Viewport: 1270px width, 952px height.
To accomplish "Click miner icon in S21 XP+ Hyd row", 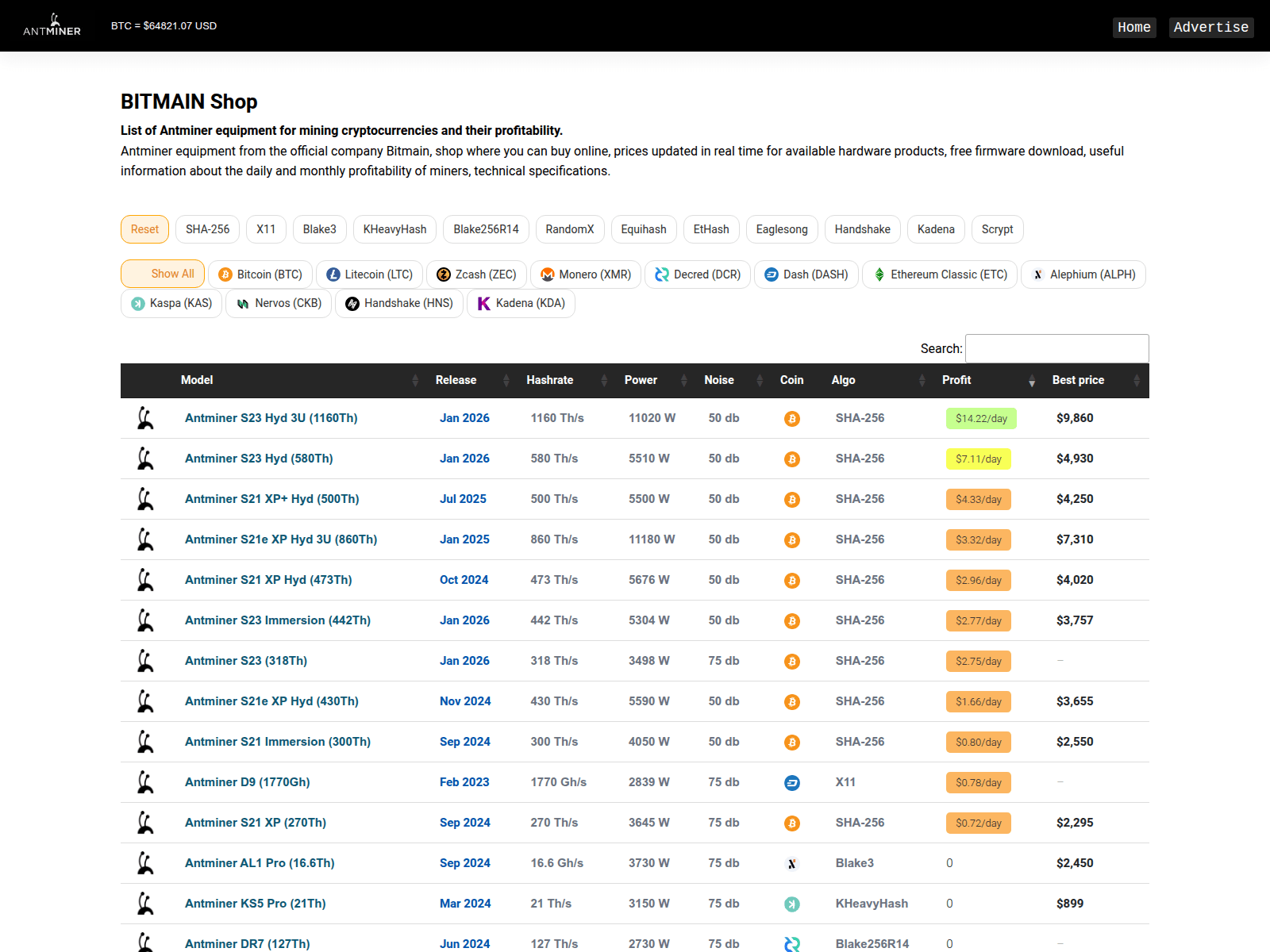I will [x=145, y=499].
